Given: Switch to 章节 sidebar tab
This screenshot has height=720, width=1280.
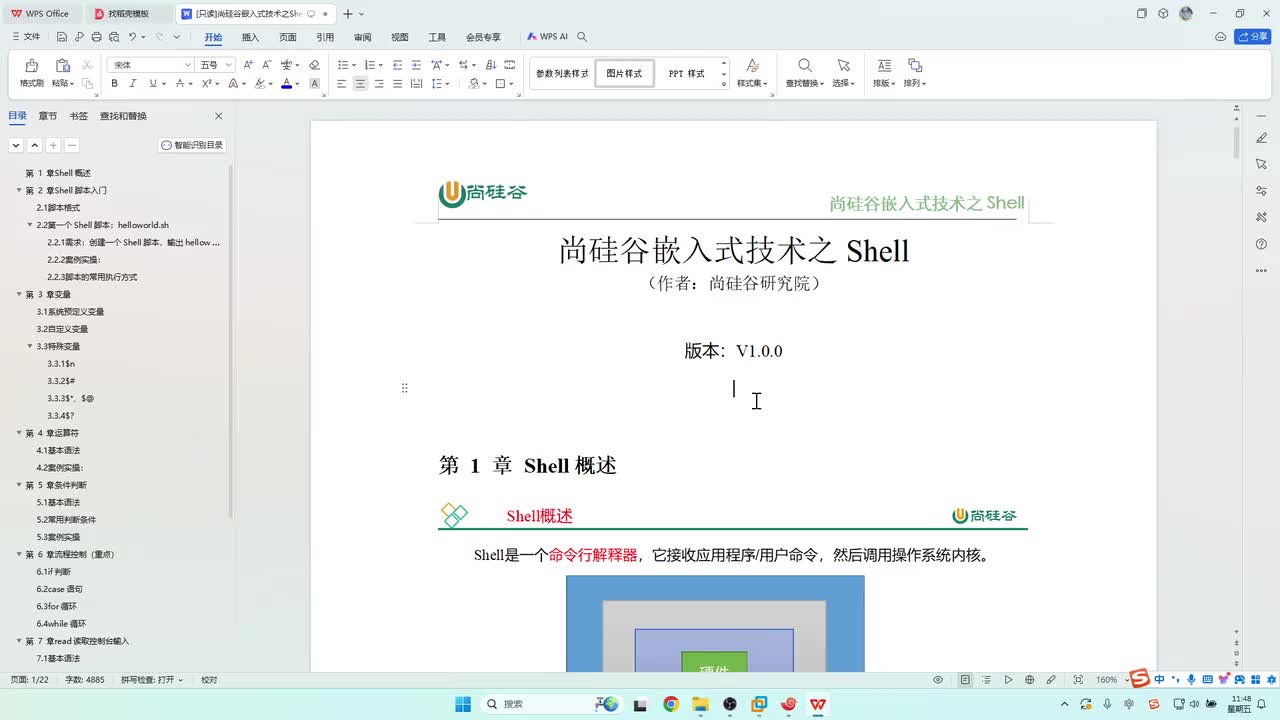Looking at the screenshot, I should [48, 116].
